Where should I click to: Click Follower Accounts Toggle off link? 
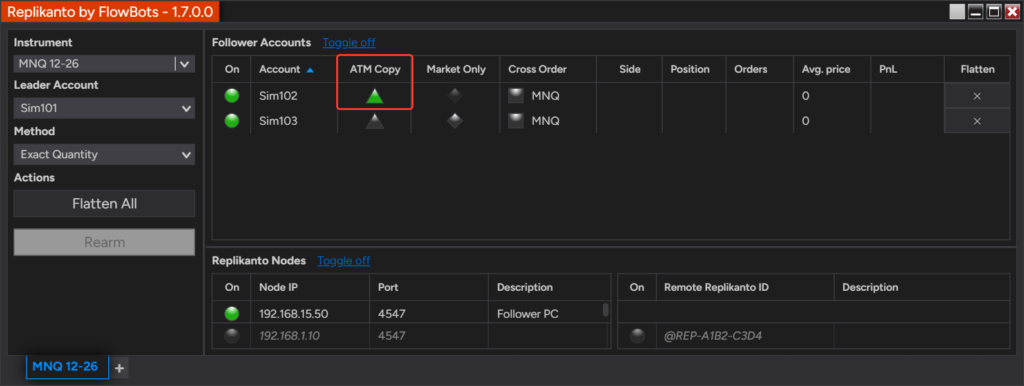pos(349,42)
